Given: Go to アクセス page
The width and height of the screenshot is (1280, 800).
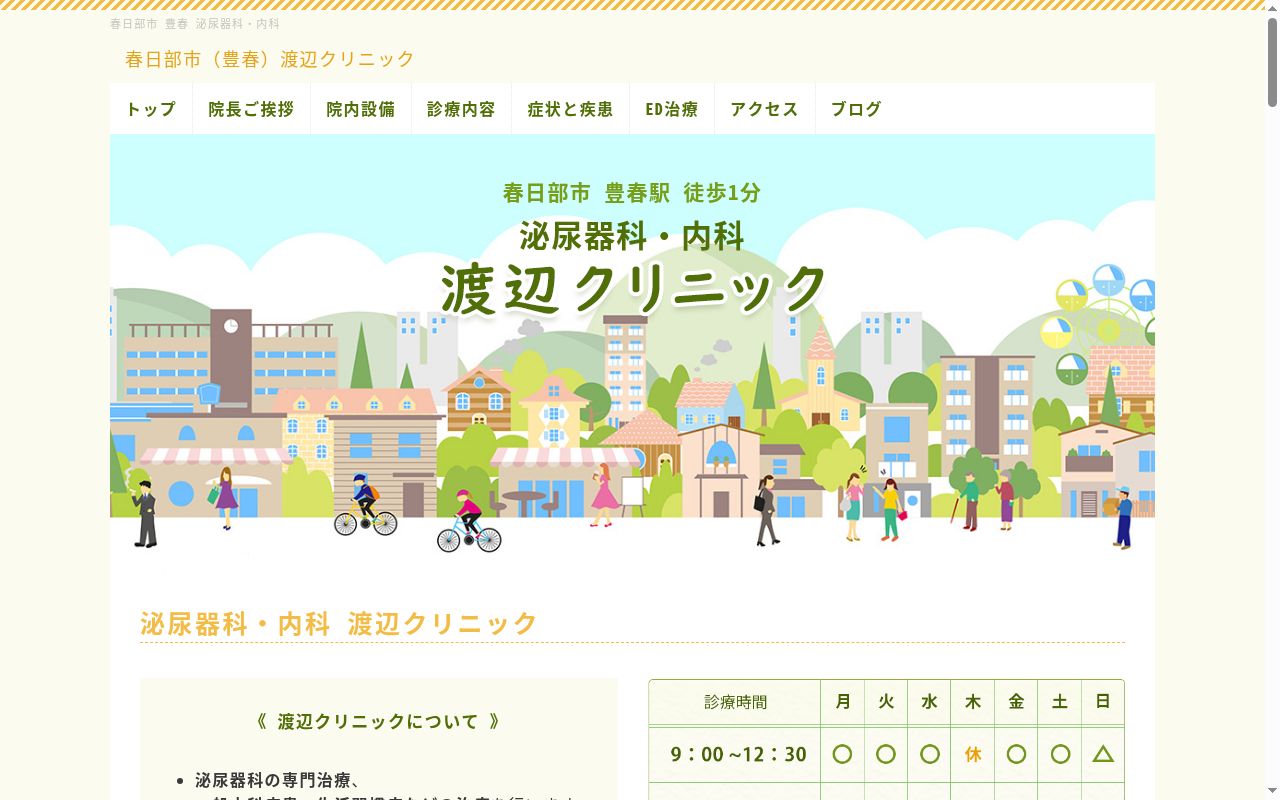Looking at the screenshot, I should (x=765, y=109).
